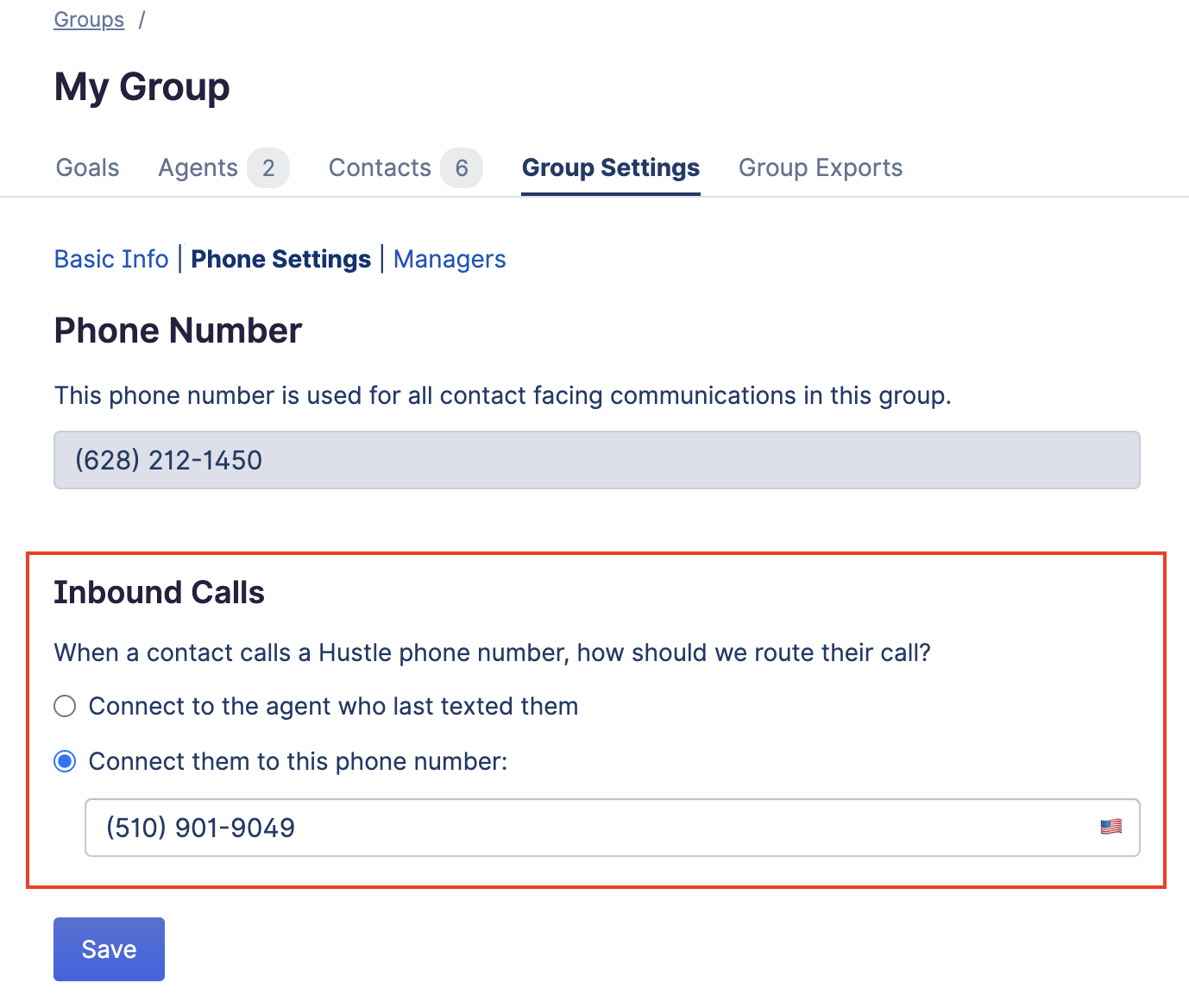Click the Save button
Viewport: 1189px width, 1008px height.
click(109, 949)
